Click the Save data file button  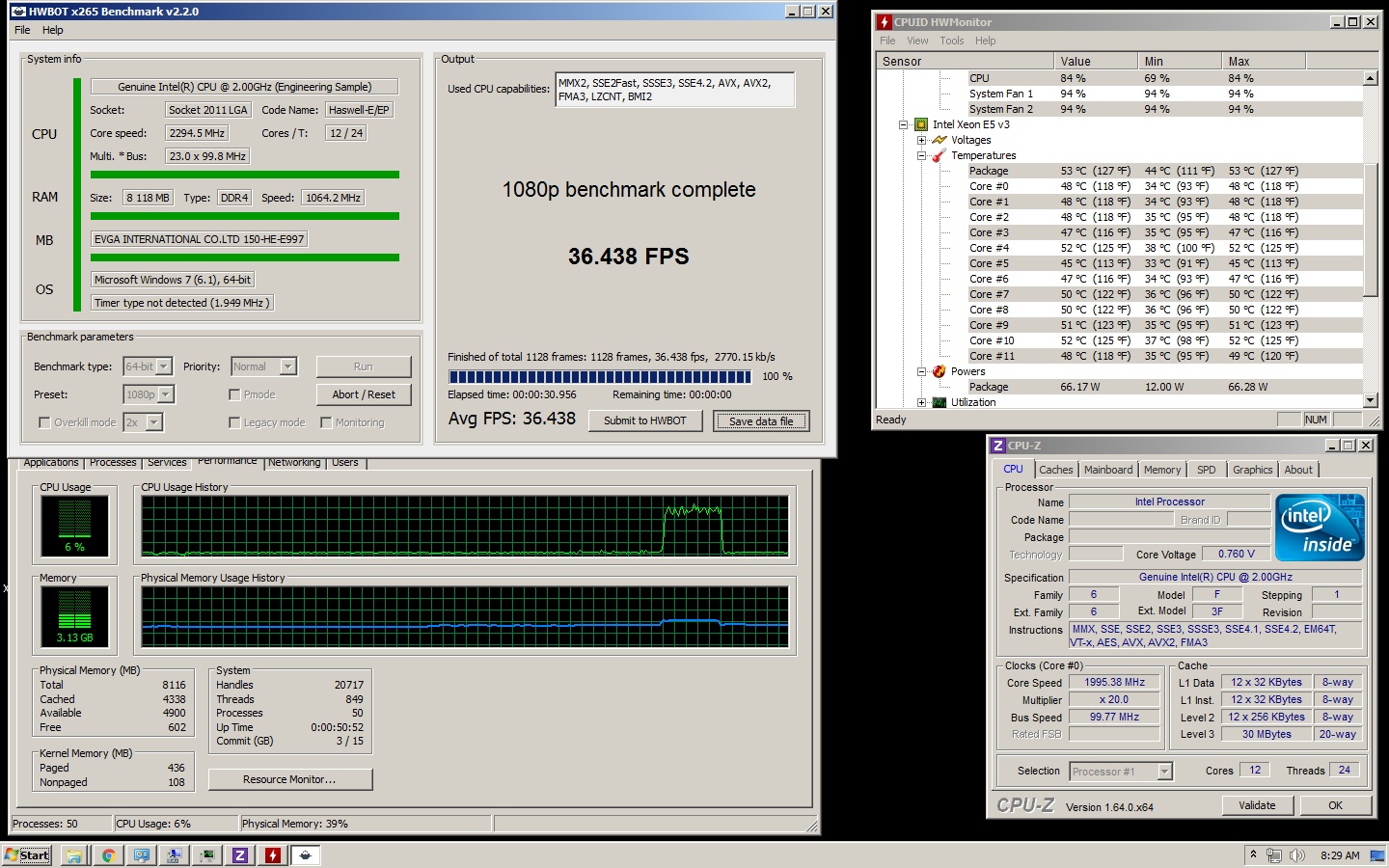click(x=761, y=421)
